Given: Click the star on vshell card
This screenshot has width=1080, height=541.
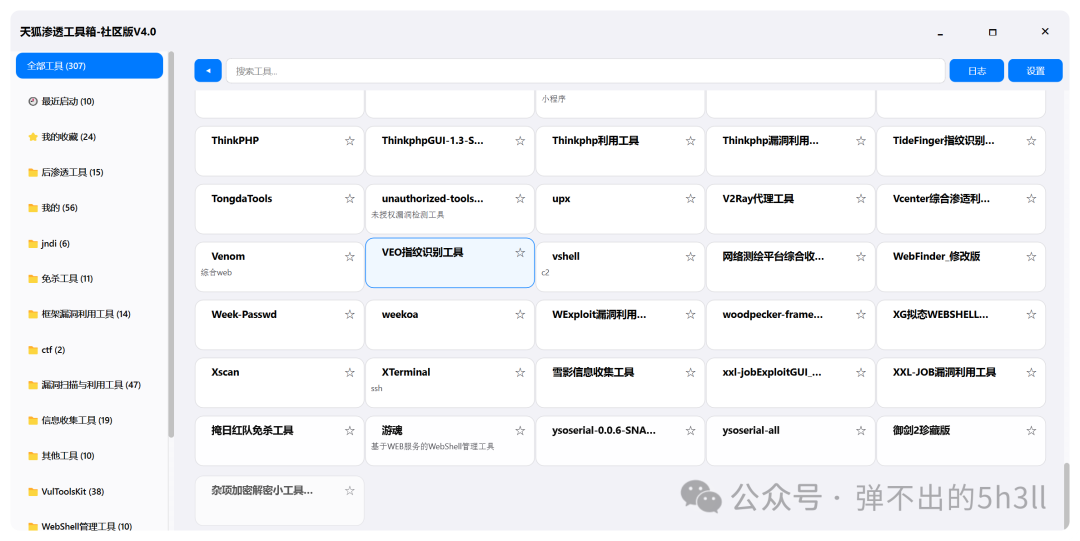Looking at the screenshot, I should pyautogui.click(x=690, y=257).
